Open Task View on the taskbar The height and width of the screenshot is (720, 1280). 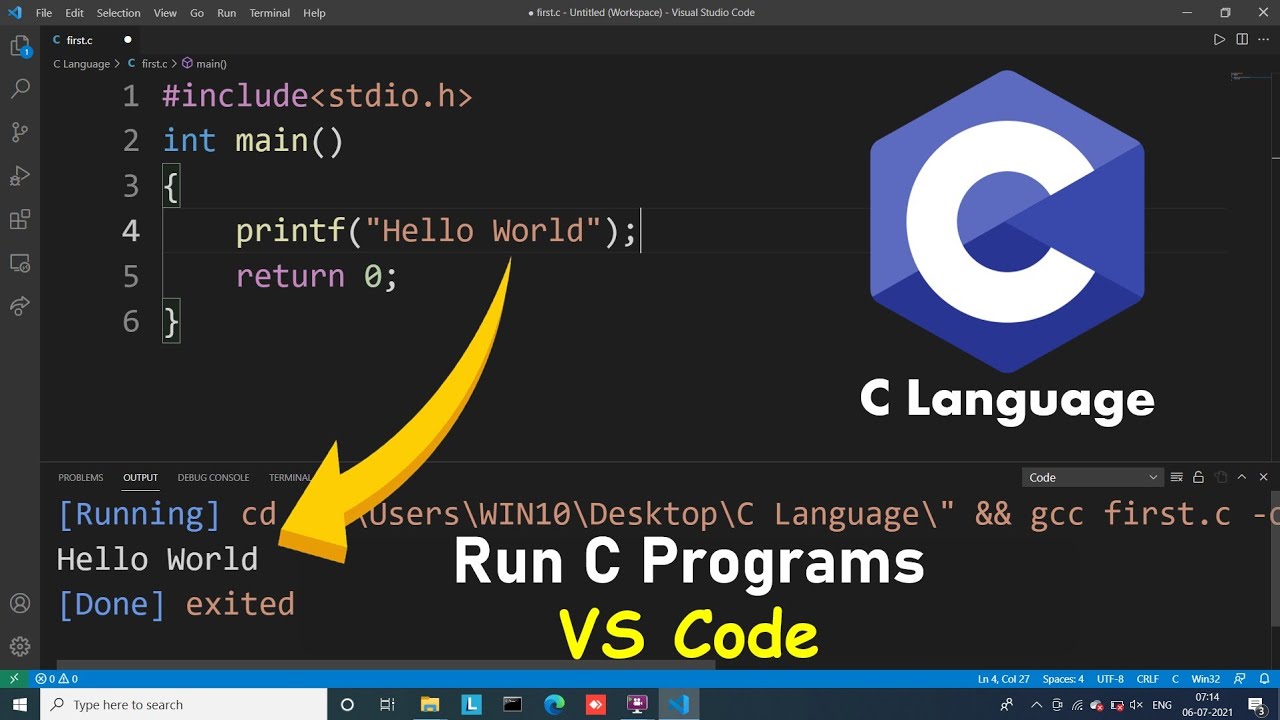(388, 705)
